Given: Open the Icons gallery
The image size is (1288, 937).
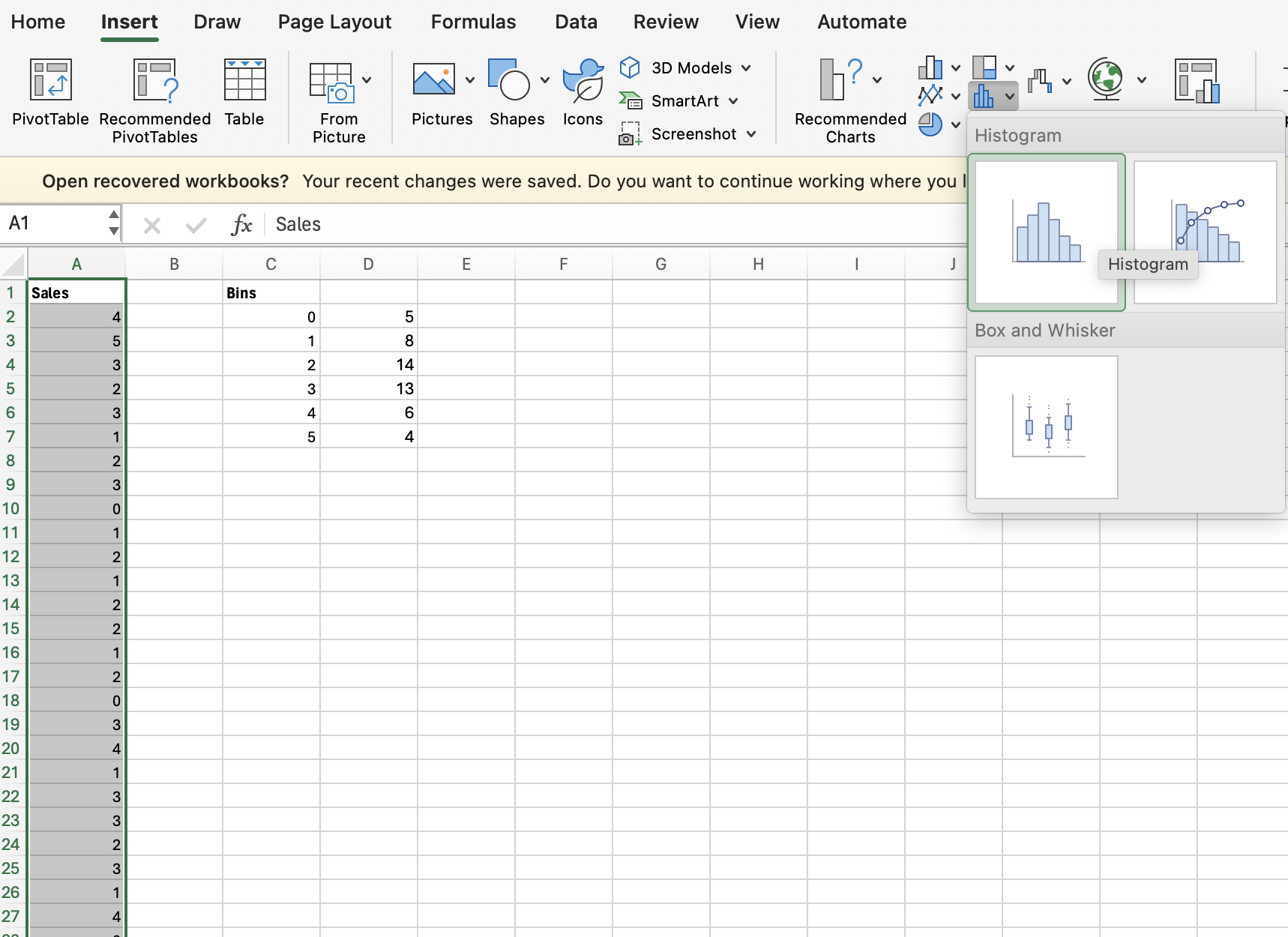Looking at the screenshot, I should 583,80.
